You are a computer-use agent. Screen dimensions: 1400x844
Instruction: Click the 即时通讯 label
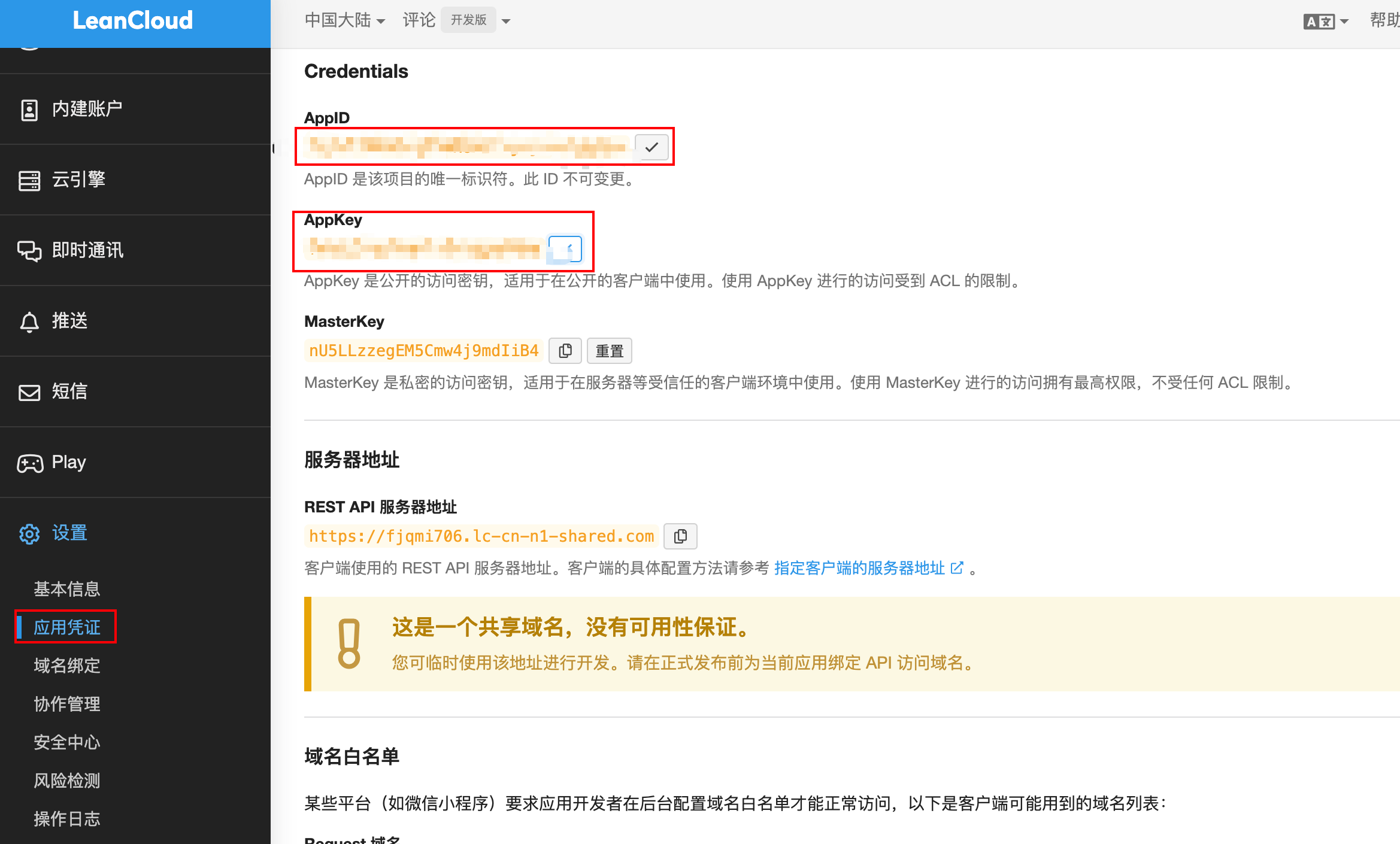point(87,250)
